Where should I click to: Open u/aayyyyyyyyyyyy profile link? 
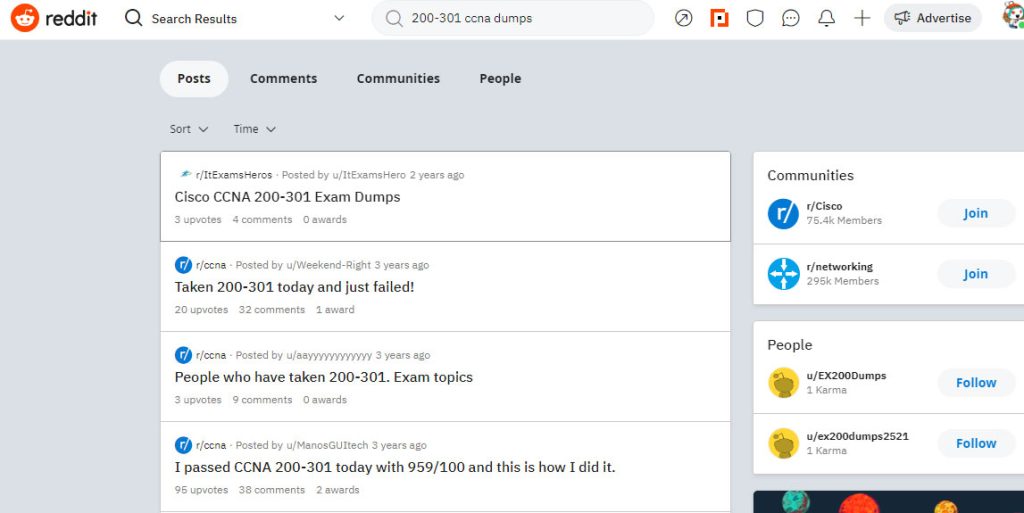[x=329, y=355]
